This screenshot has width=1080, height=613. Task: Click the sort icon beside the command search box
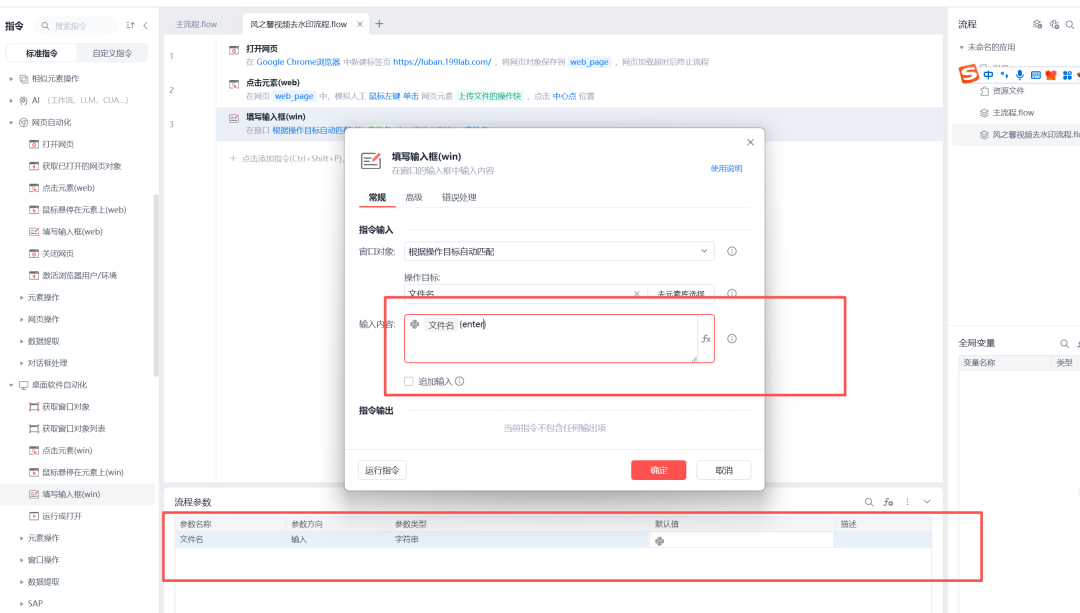coord(130,25)
